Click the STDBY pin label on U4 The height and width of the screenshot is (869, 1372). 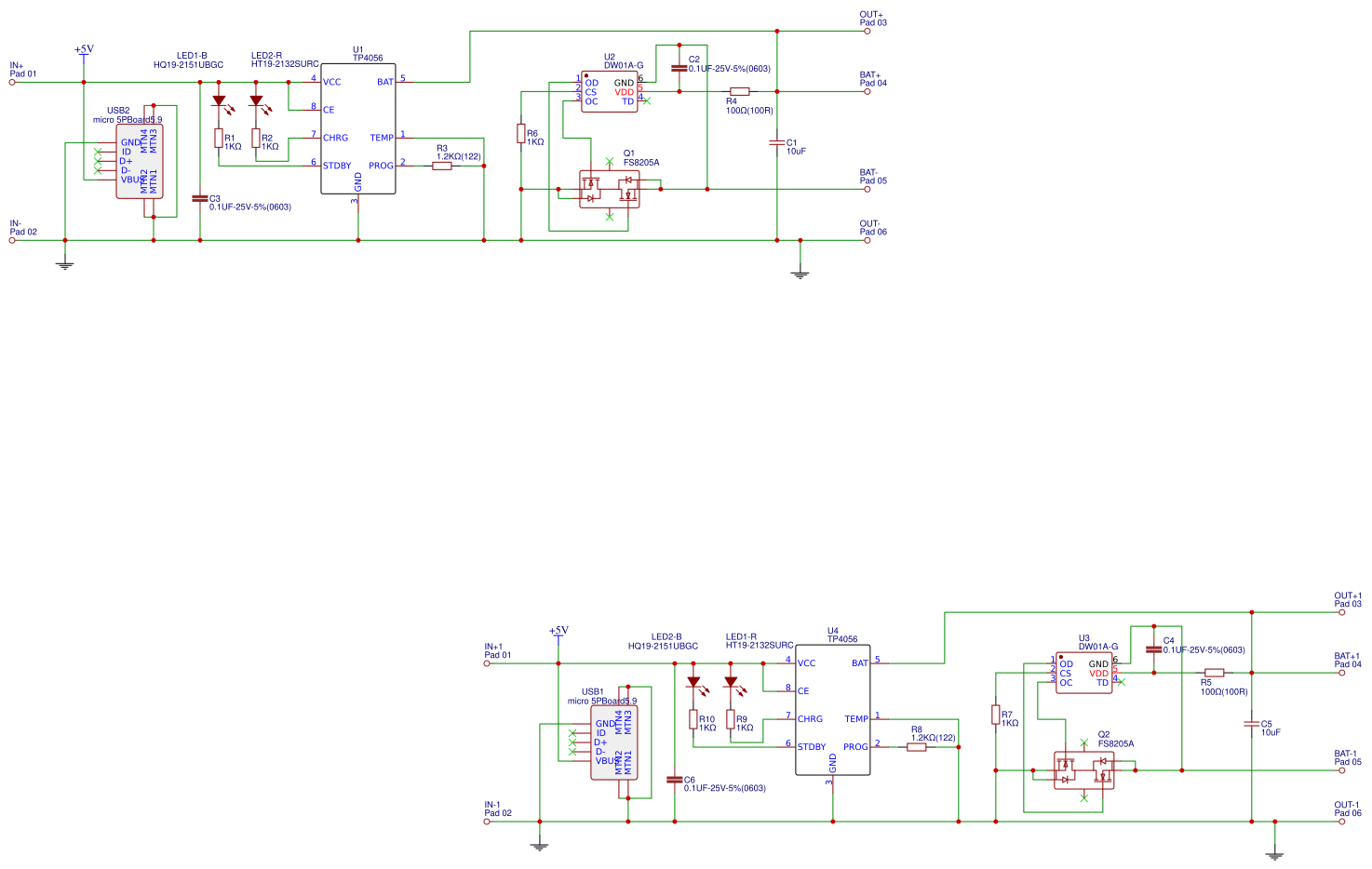812,747
